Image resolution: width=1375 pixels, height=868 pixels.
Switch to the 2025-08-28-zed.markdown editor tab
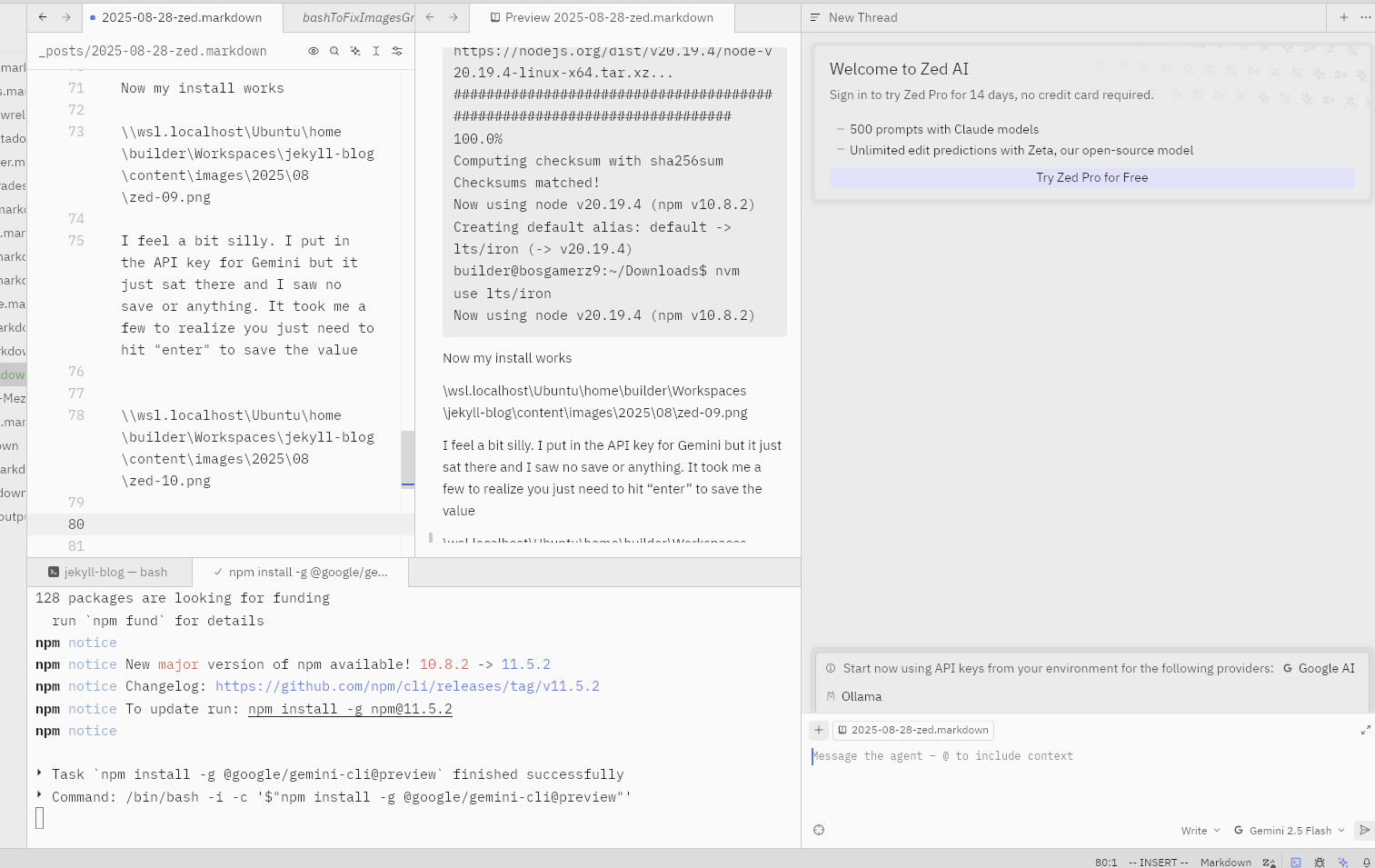click(x=182, y=17)
